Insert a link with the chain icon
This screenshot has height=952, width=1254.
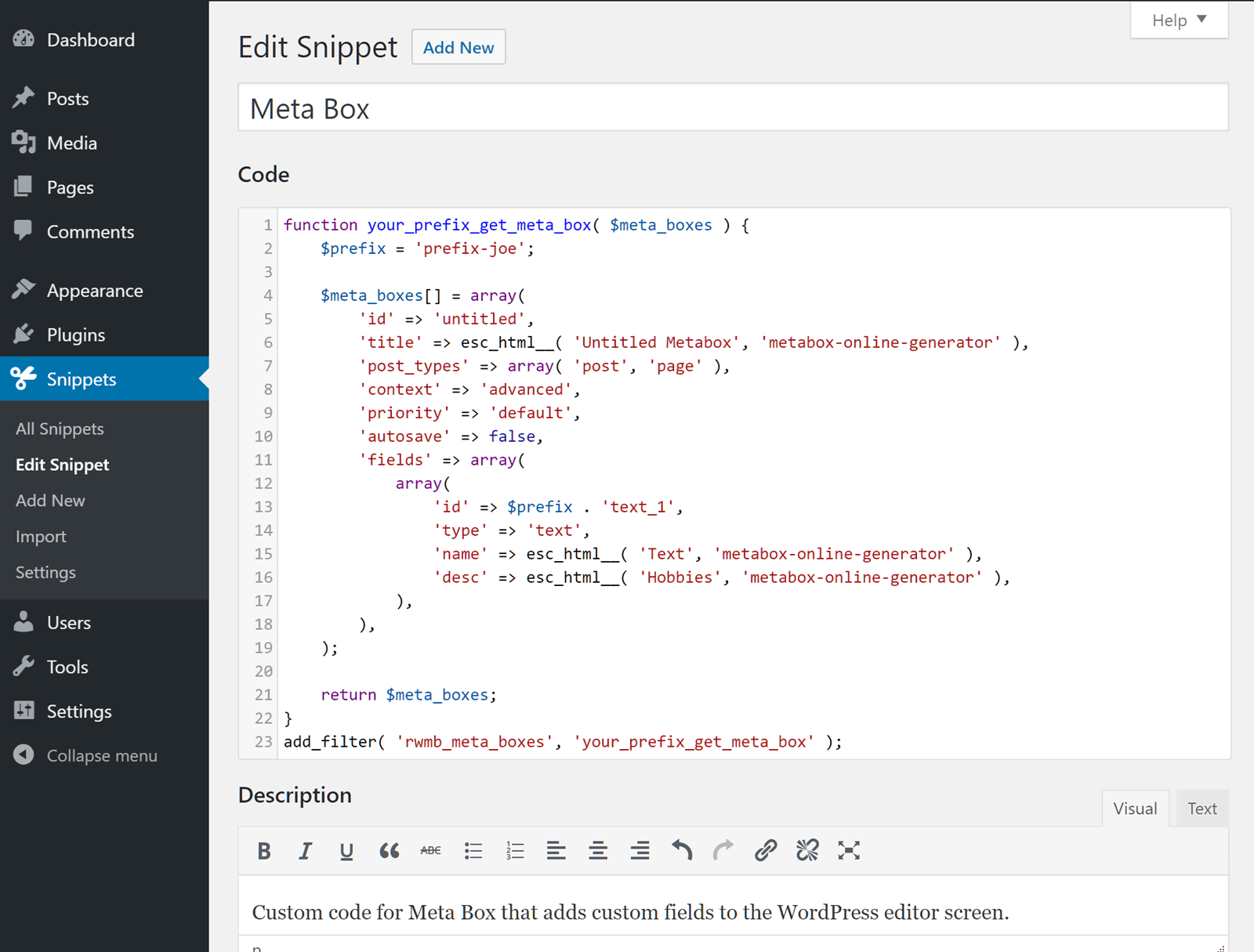point(765,851)
